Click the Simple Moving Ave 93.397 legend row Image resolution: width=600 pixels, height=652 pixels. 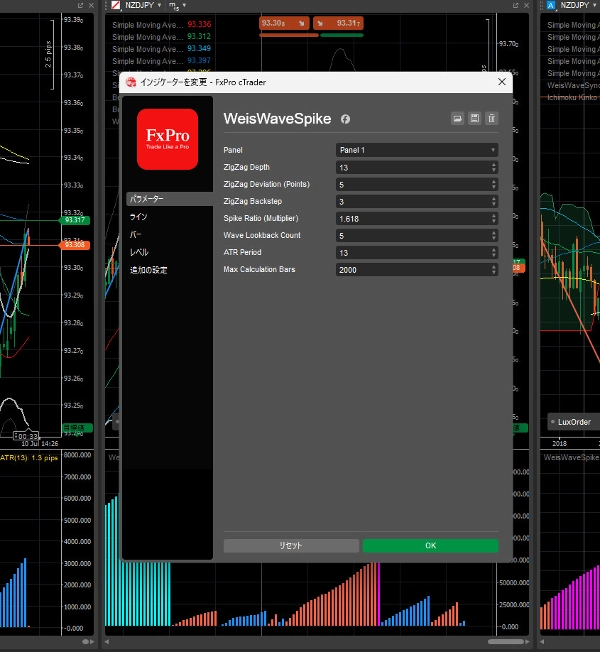161,61
